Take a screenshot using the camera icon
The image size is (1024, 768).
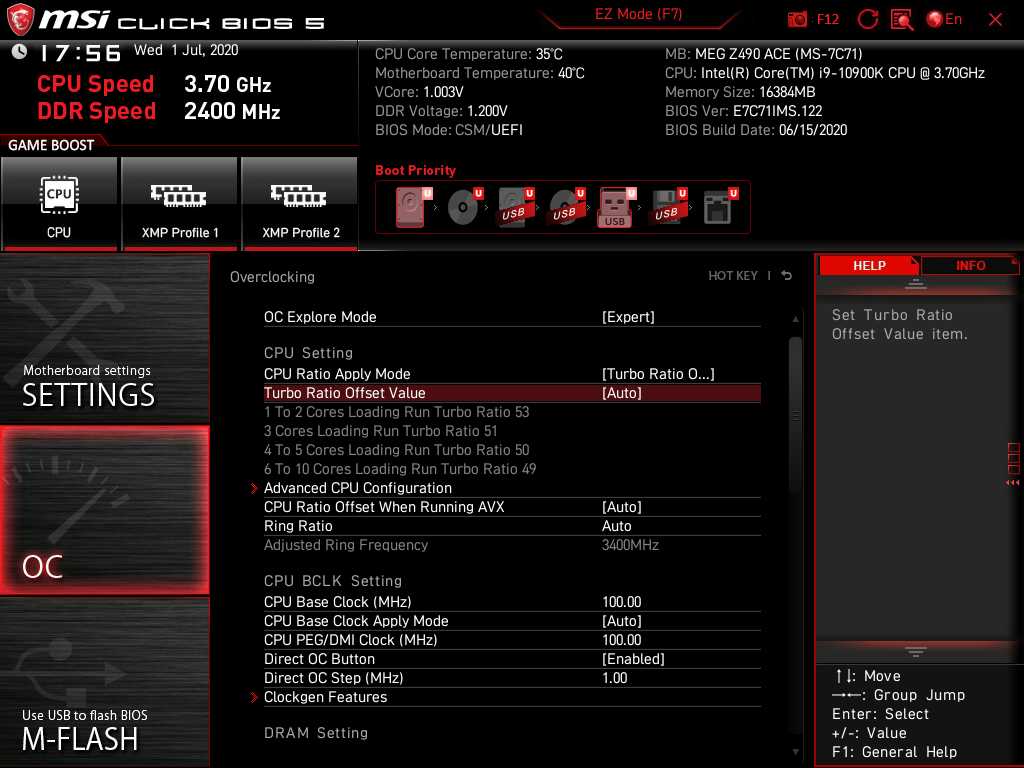click(x=797, y=19)
